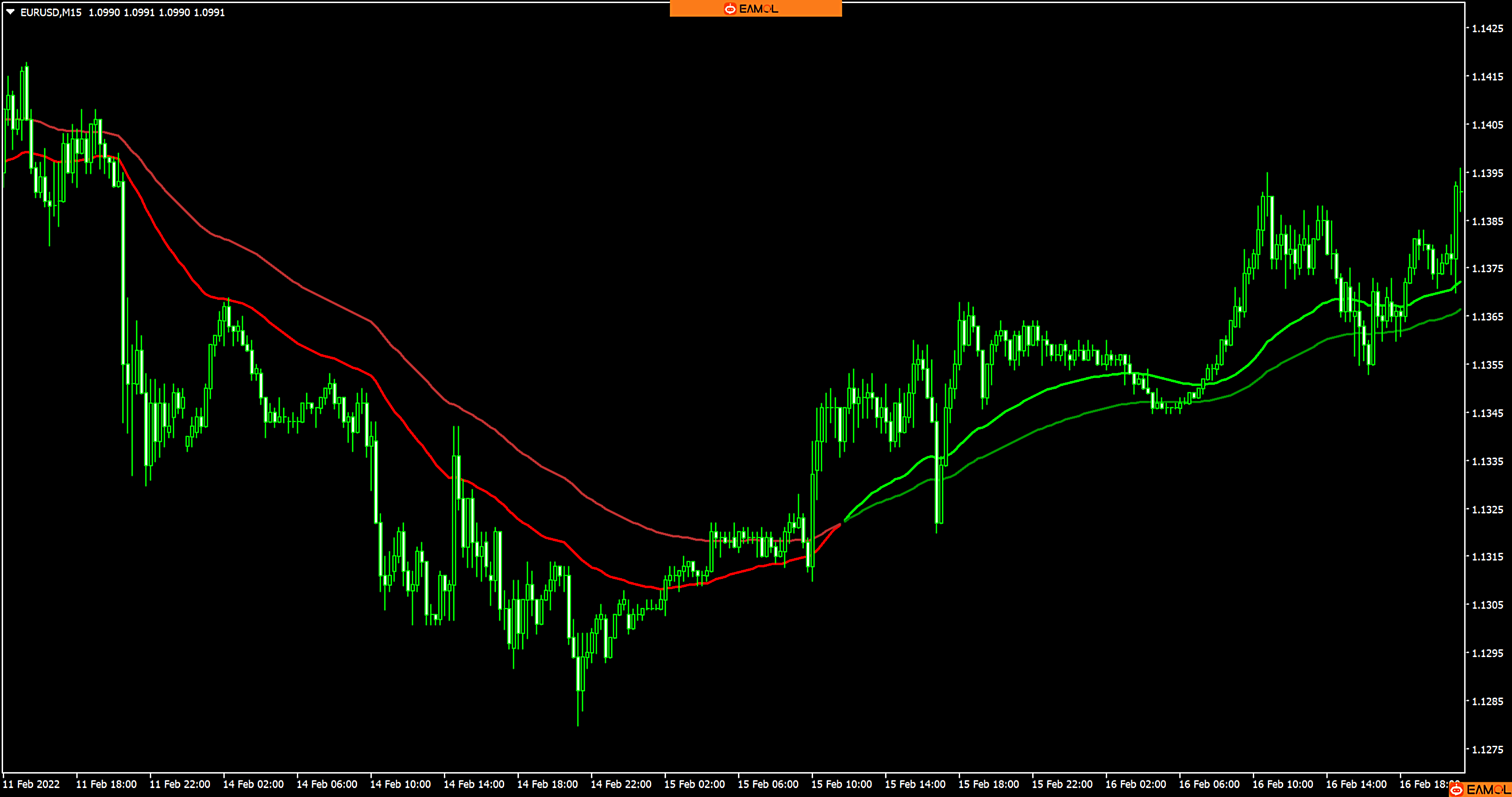Click the triangle arrow beside EURUSD,M15

pyautogui.click(x=10, y=11)
